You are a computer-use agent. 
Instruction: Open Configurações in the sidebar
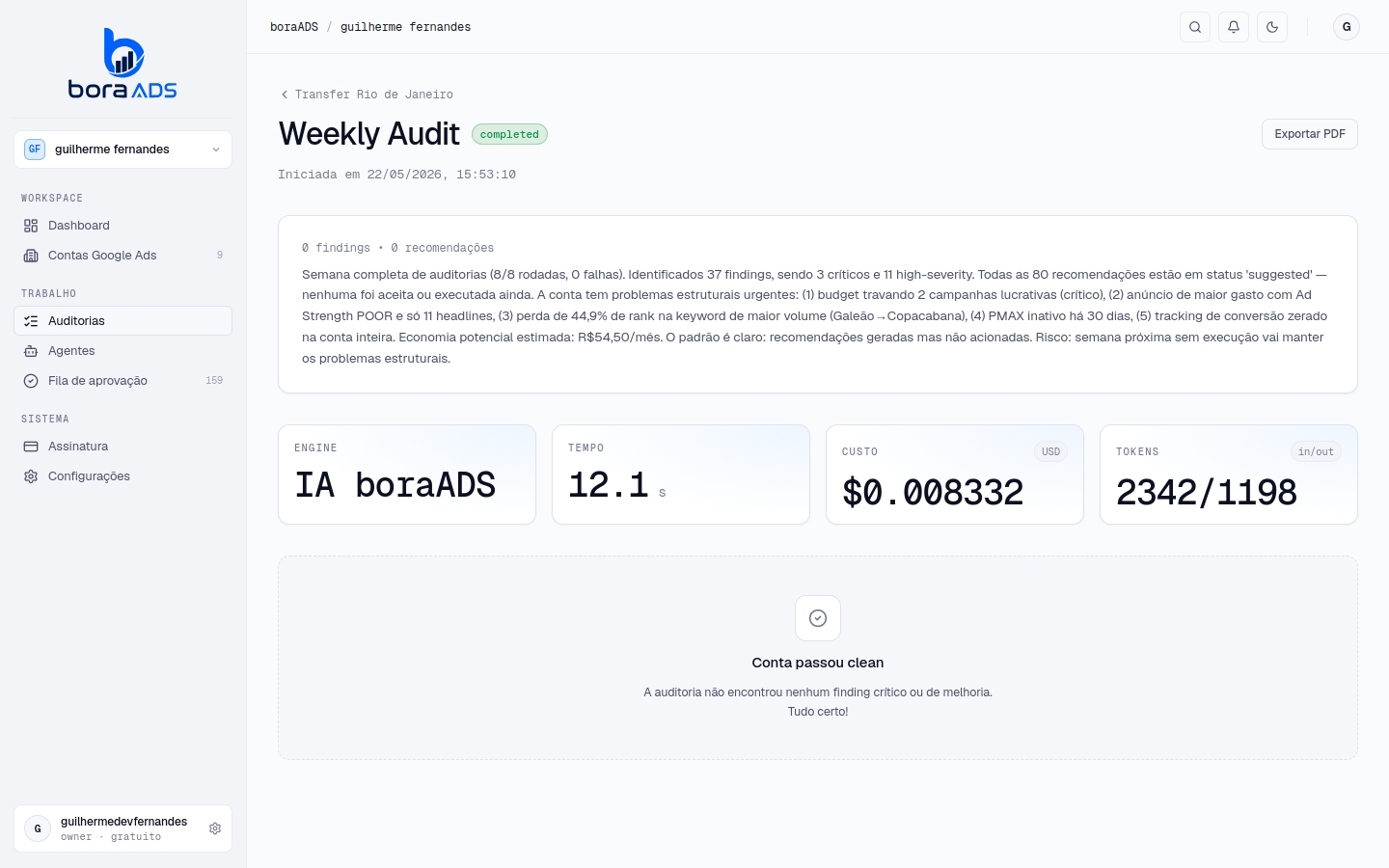[123, 476]
